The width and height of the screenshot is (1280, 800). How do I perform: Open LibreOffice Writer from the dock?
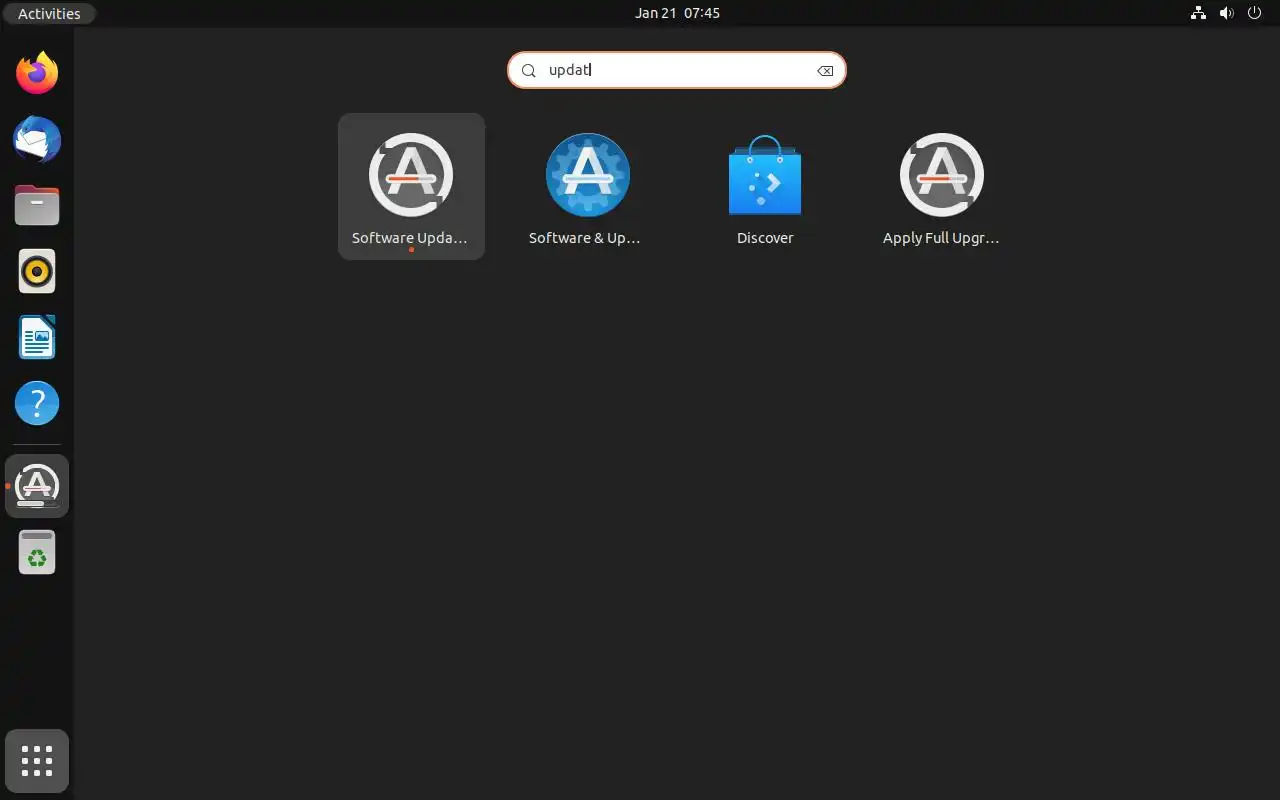tap(37, 337)
